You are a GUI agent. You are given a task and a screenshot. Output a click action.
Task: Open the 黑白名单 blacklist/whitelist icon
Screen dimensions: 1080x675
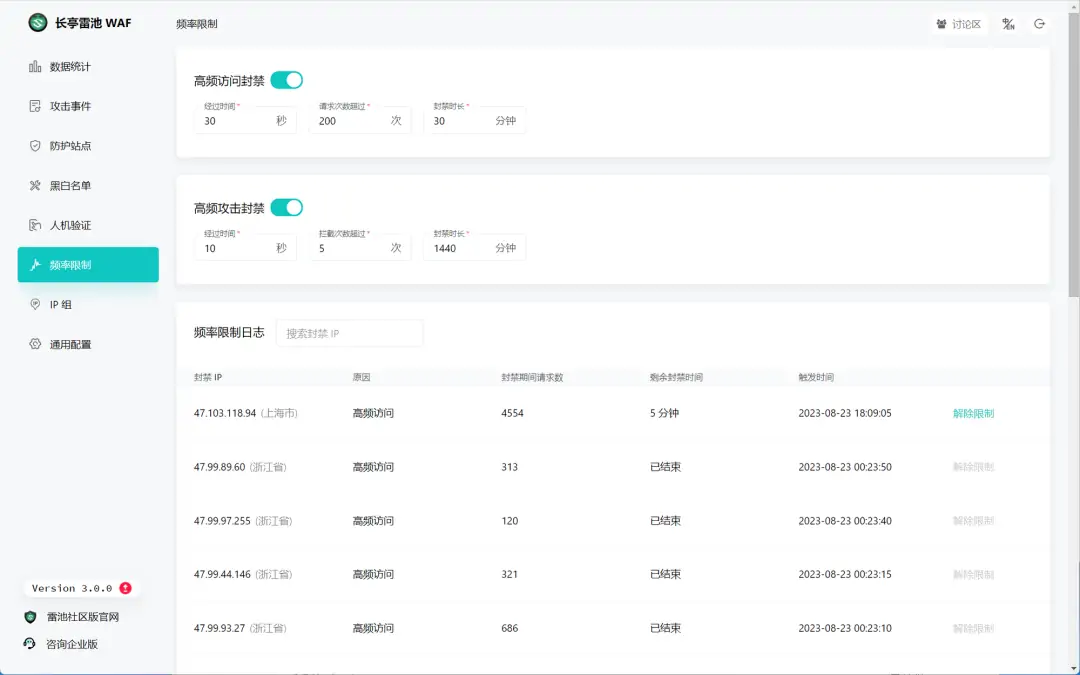coord(33,185)
